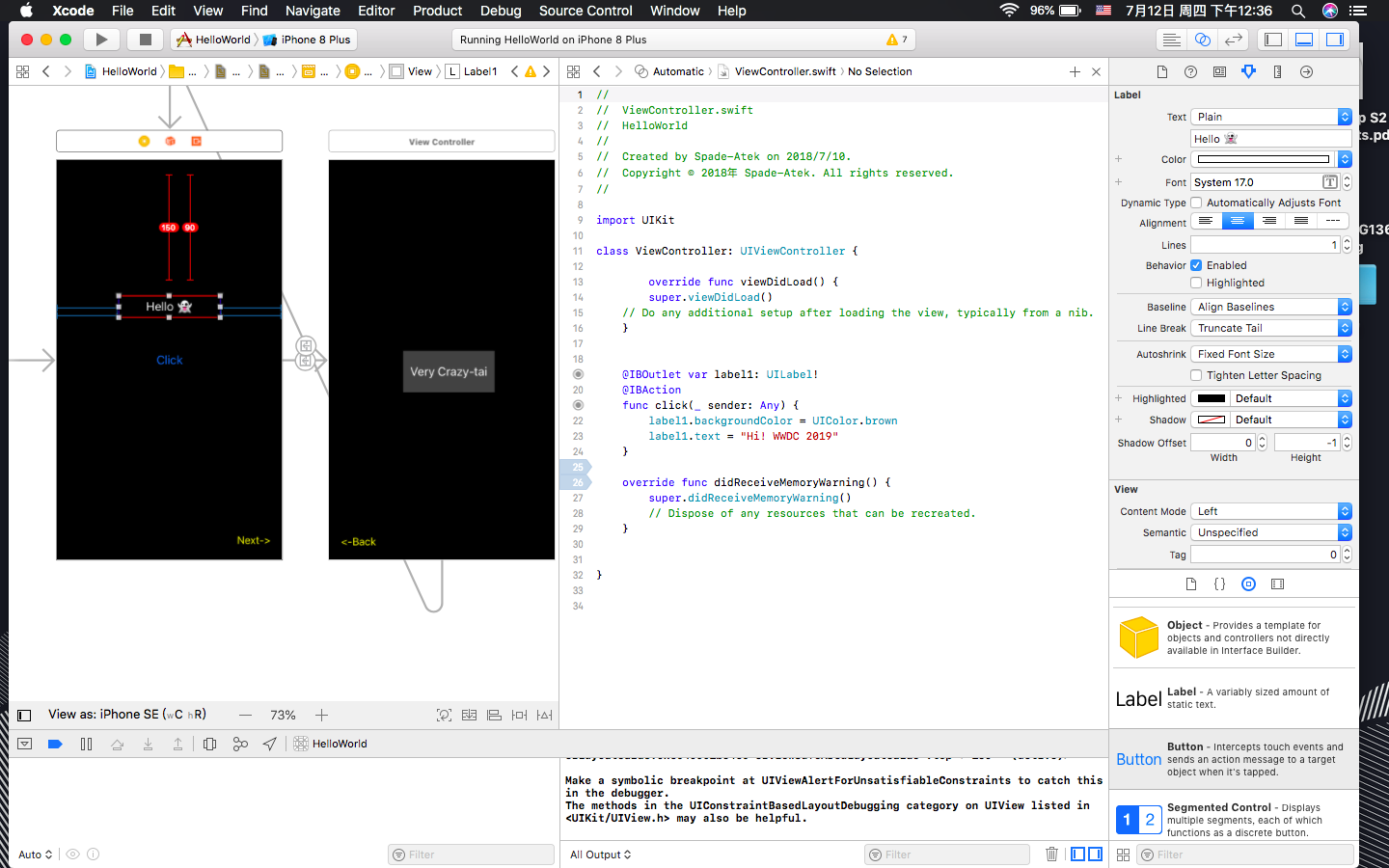Pause program execution in debug bar
This screenshot has width=1389, height=868.
pos(87,745)
